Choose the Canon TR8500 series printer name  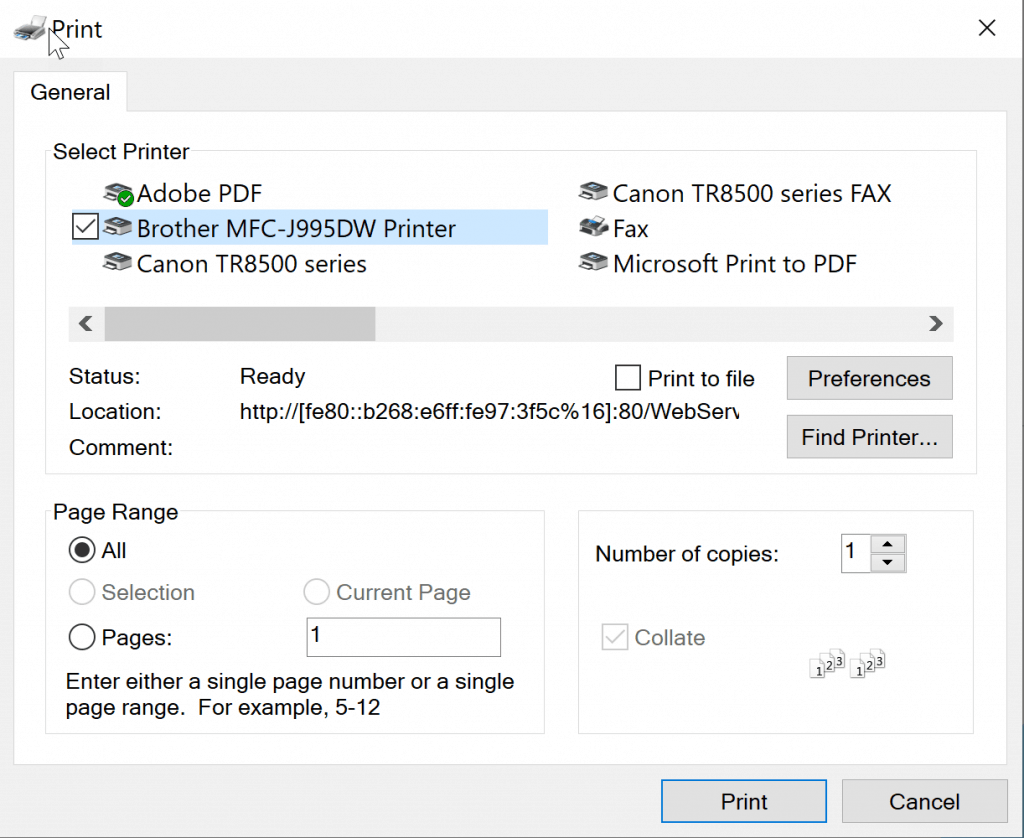coord(251,264)
